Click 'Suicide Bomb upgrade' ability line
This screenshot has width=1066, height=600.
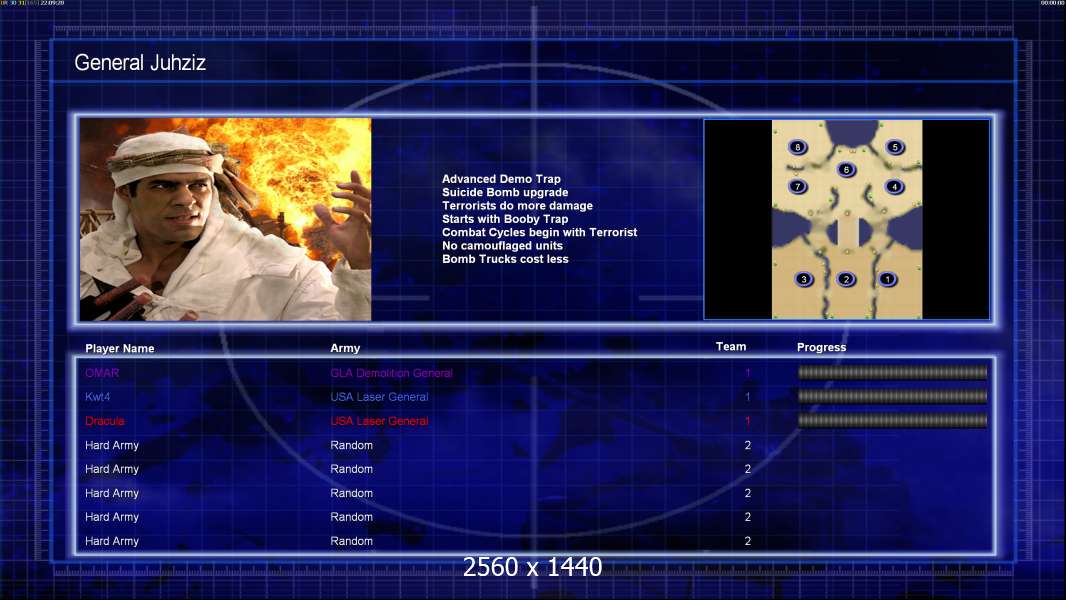pos(505,192)
